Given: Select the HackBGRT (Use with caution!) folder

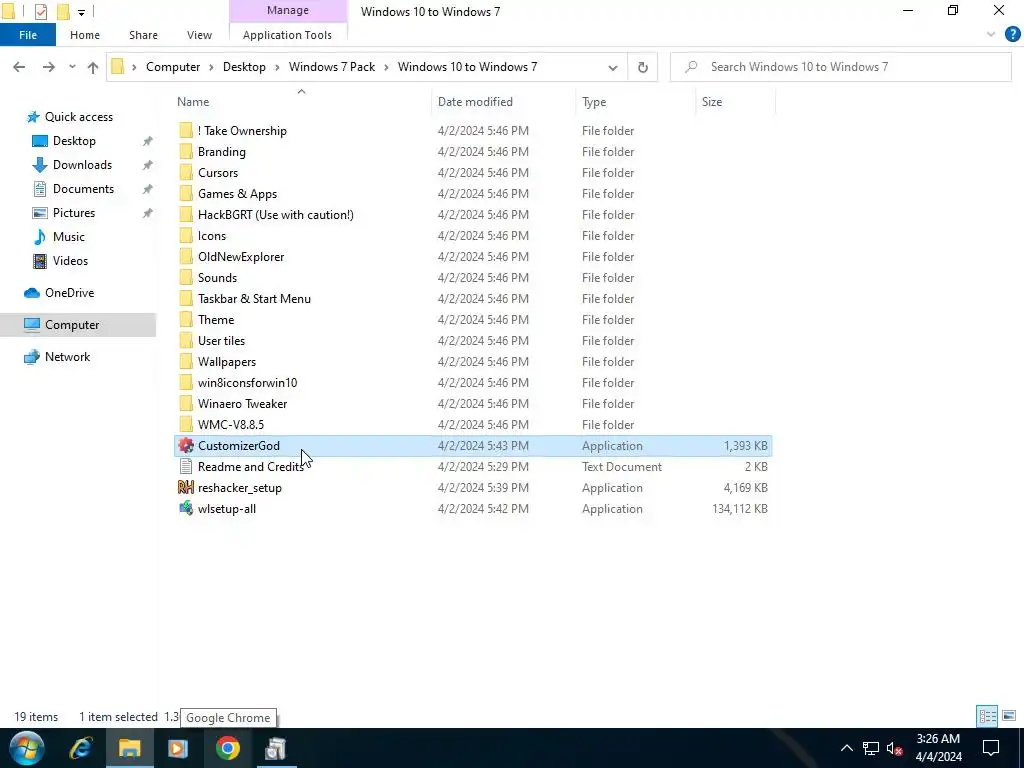Looking at the screenshot, I should 276,215.
